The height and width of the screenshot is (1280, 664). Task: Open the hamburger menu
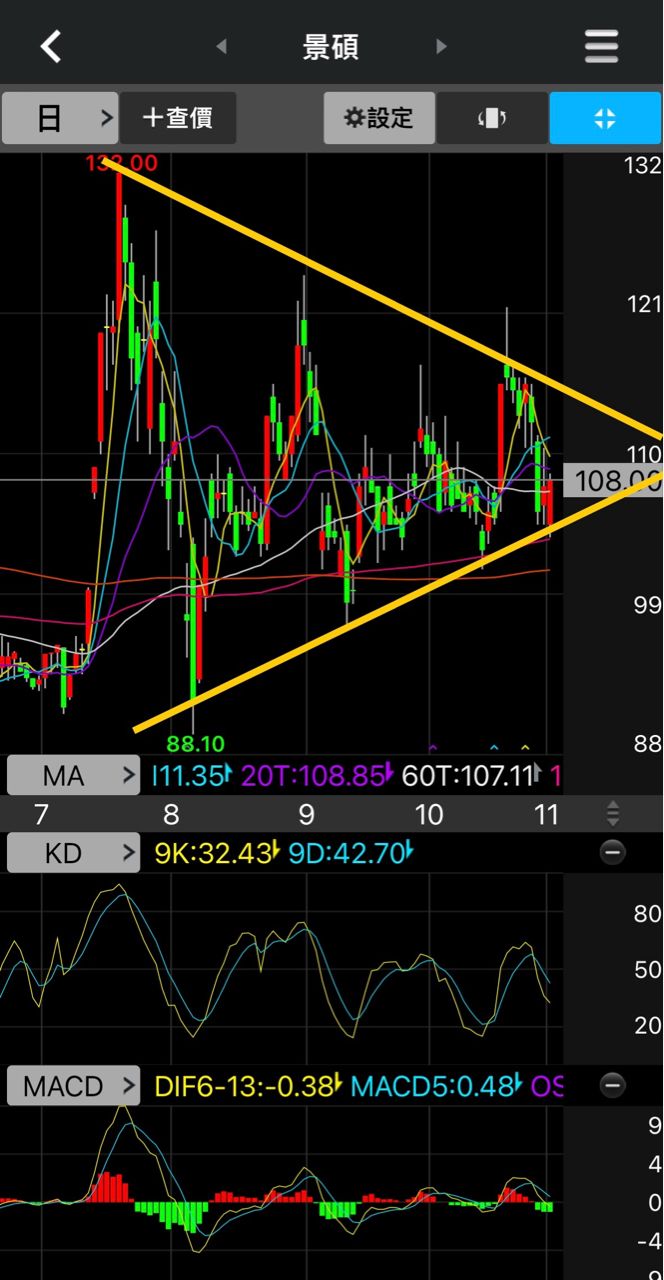[x=601, y=46]
